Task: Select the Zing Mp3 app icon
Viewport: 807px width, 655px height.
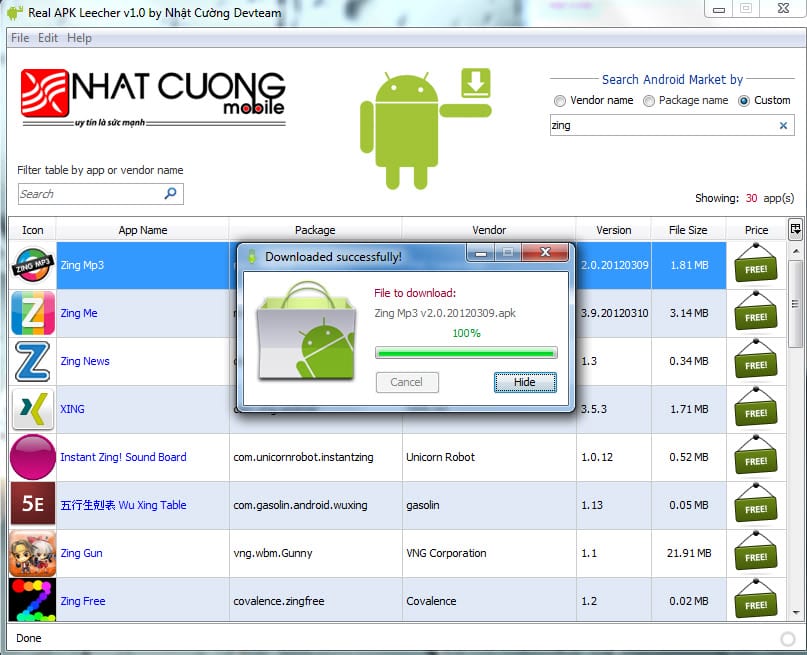Action: tap(33, 264)
